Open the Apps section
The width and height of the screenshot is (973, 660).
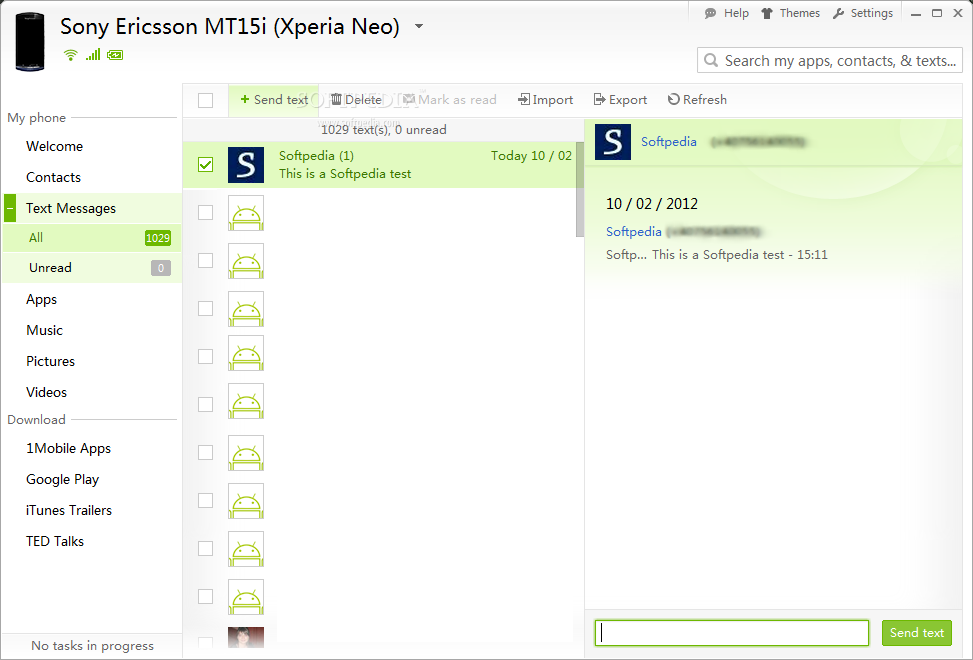click(x=42, y=300)
